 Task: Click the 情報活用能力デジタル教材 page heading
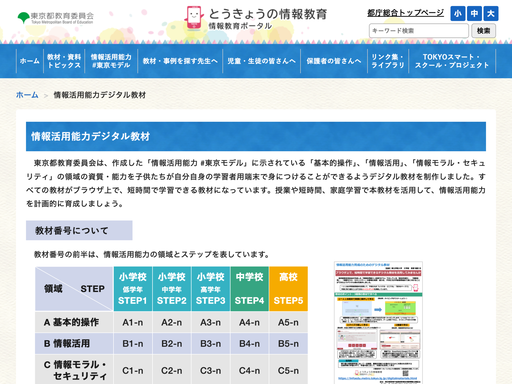(x=256, y=136)
